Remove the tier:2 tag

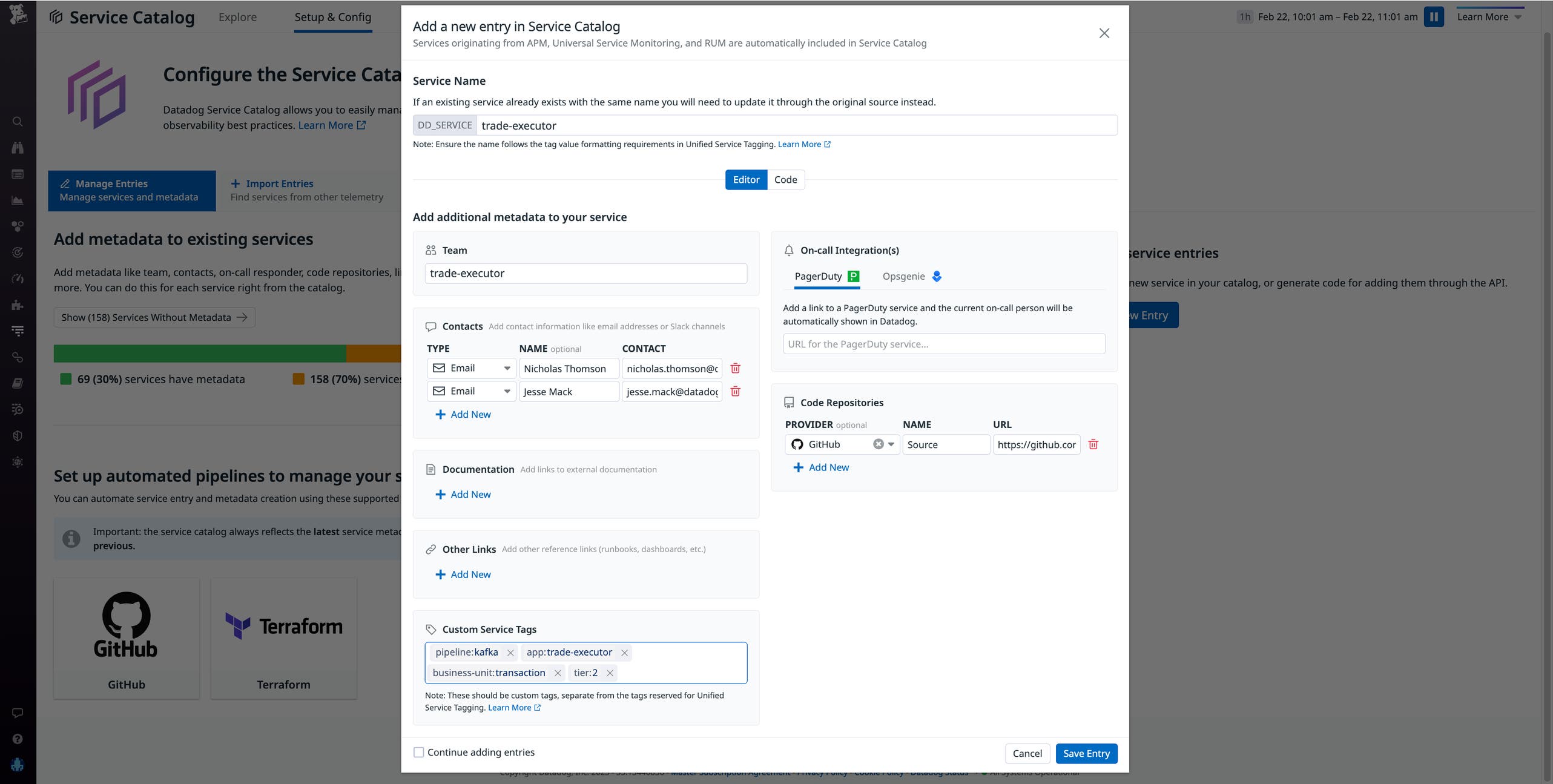(610, 673)
